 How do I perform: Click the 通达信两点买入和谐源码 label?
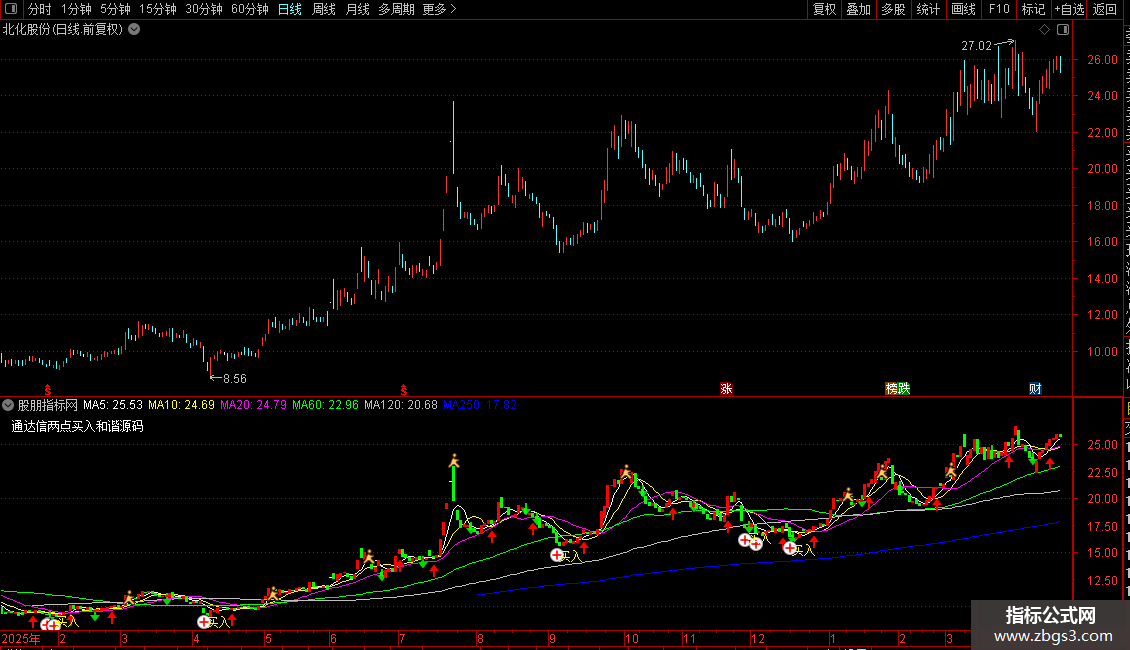click(x=78, y=427)
